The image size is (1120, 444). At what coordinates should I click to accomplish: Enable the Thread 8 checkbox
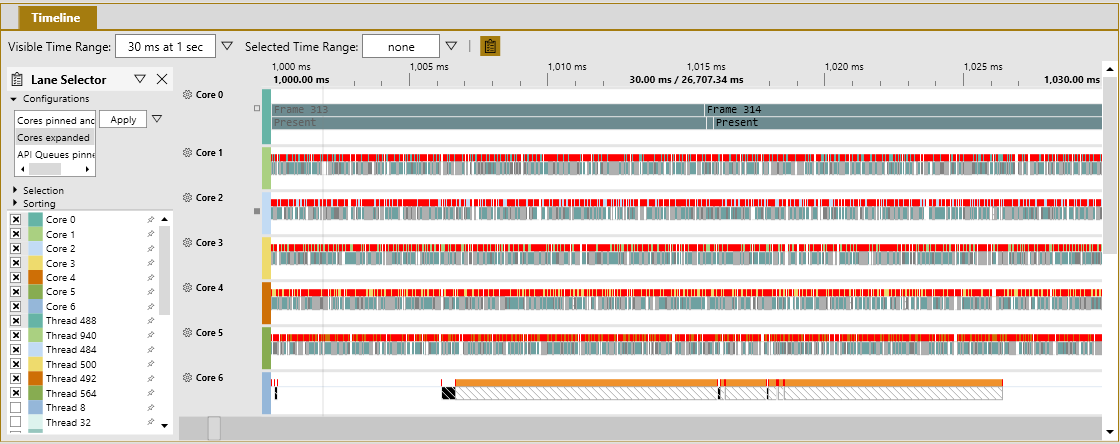[x=16, y=408]
